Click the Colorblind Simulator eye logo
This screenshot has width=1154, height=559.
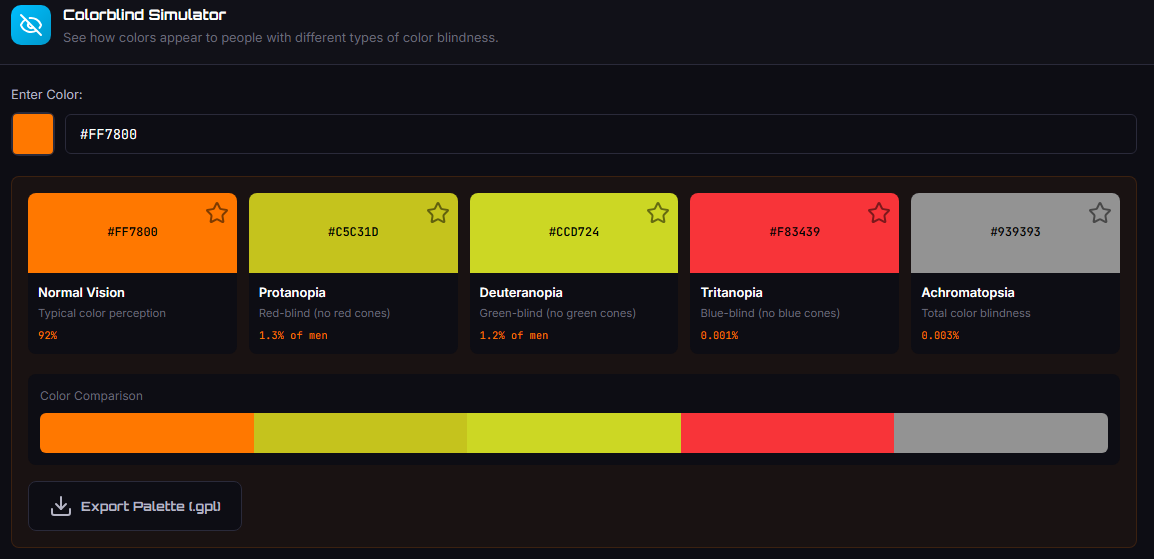pos(31,25)
